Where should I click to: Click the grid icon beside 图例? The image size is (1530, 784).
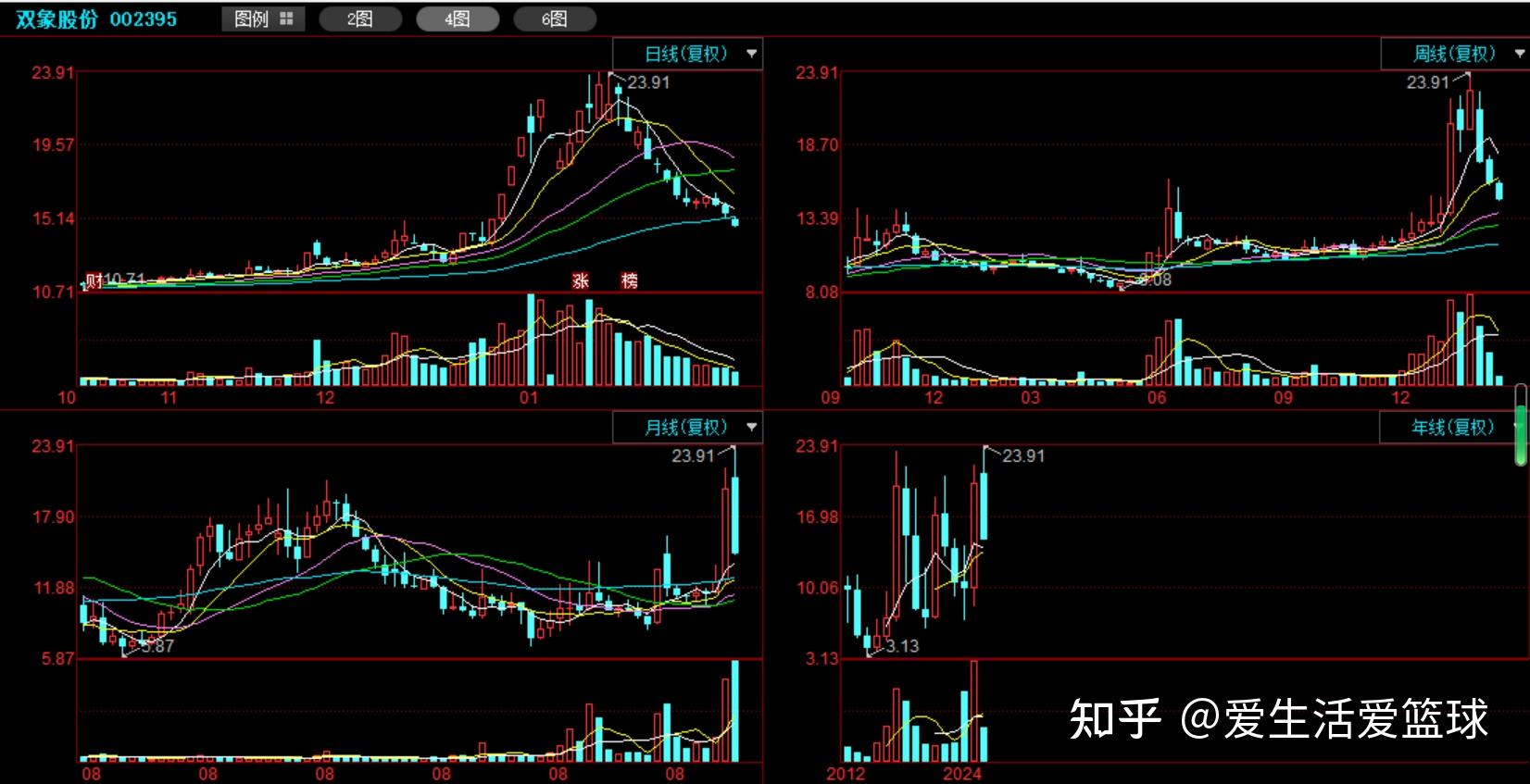(x=286, y=19)
